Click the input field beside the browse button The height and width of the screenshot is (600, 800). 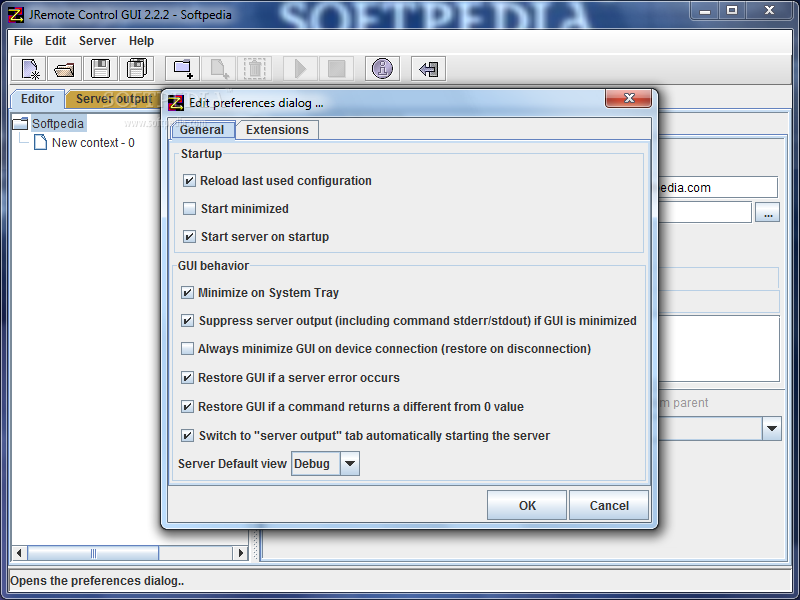[x=705, y=212]
